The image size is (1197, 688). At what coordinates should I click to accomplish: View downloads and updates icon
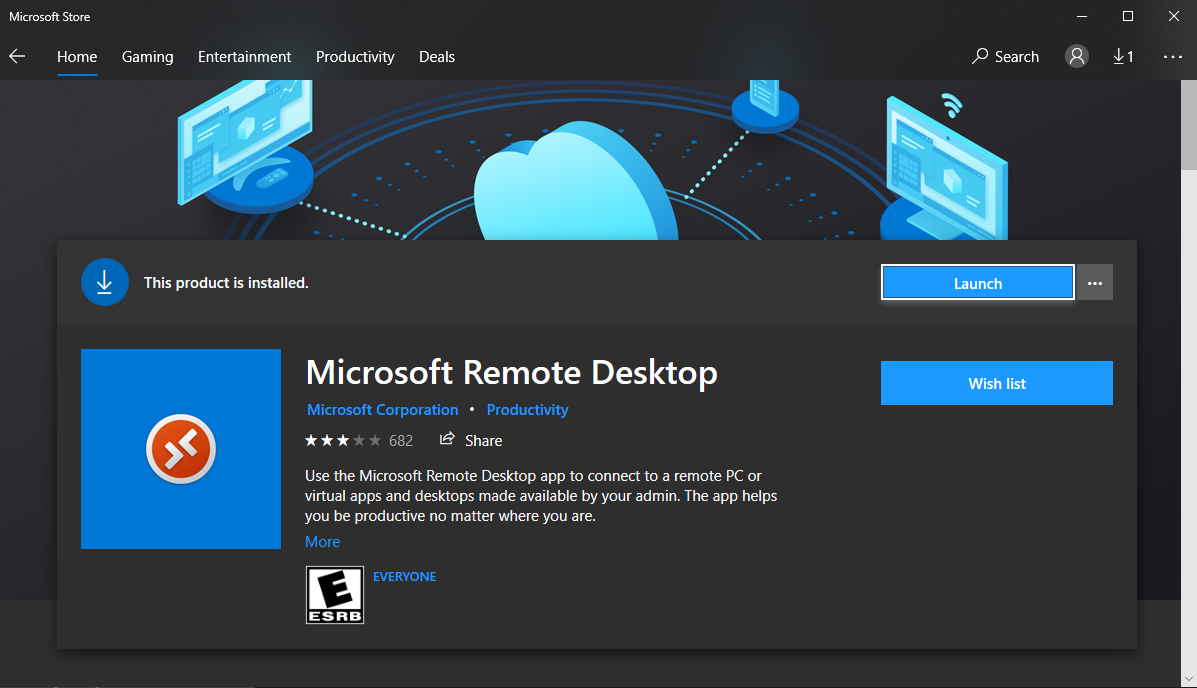(x=1123, y=57)
